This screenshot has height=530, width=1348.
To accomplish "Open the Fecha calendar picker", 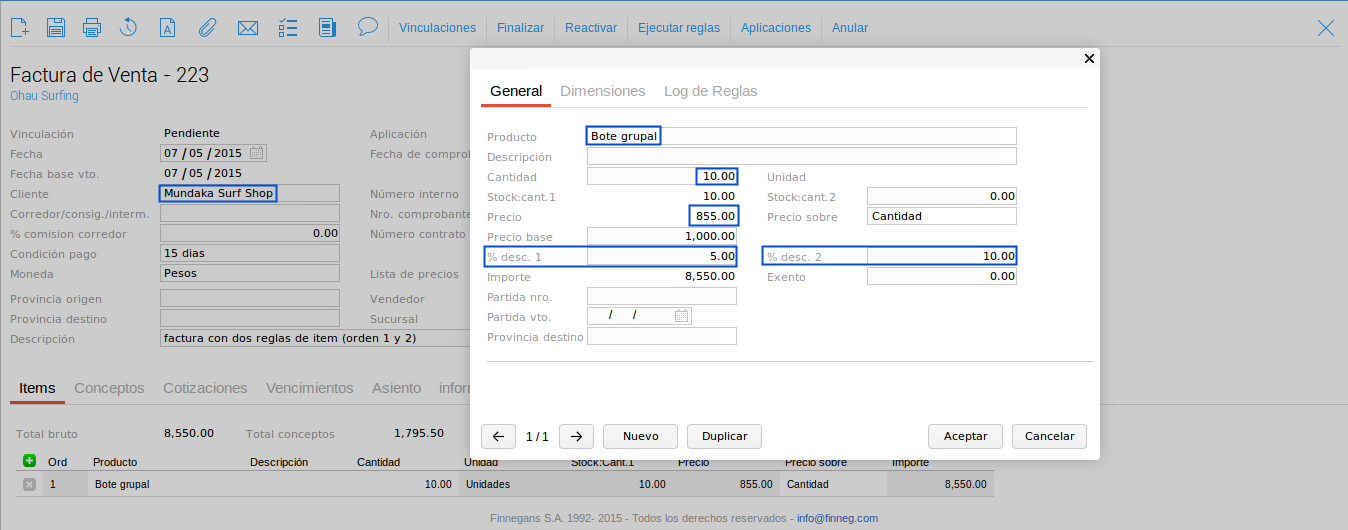I will point(257,153).
